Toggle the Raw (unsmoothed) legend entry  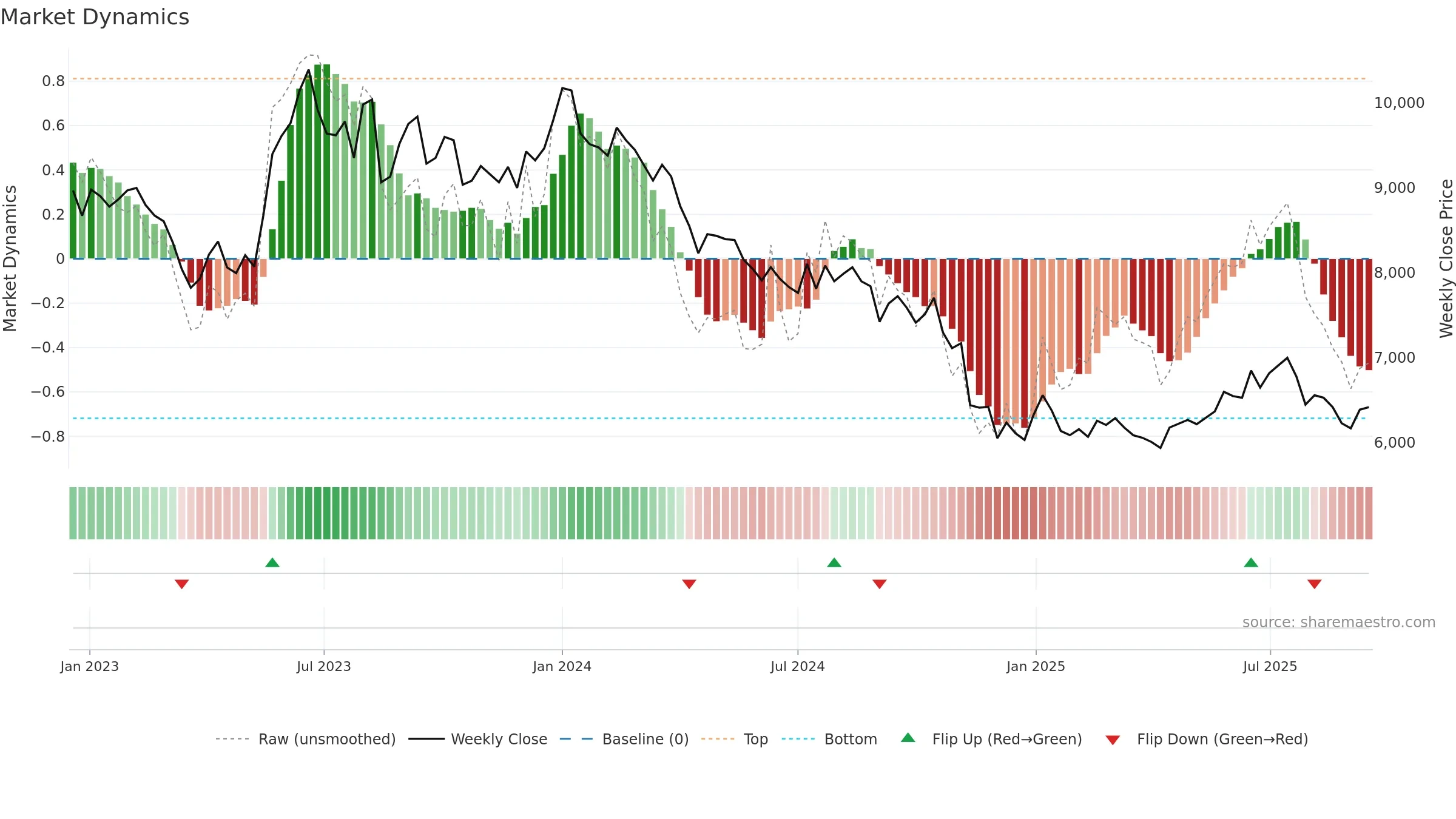pos(305,739)
